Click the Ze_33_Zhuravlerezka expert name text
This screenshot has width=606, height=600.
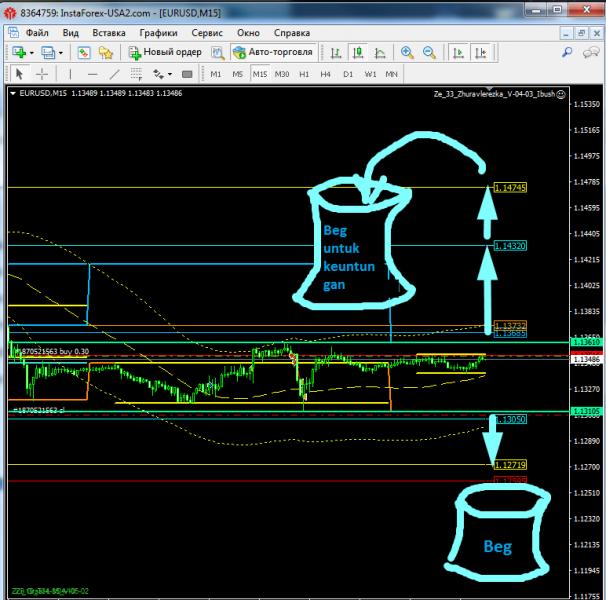pos(494,94)
